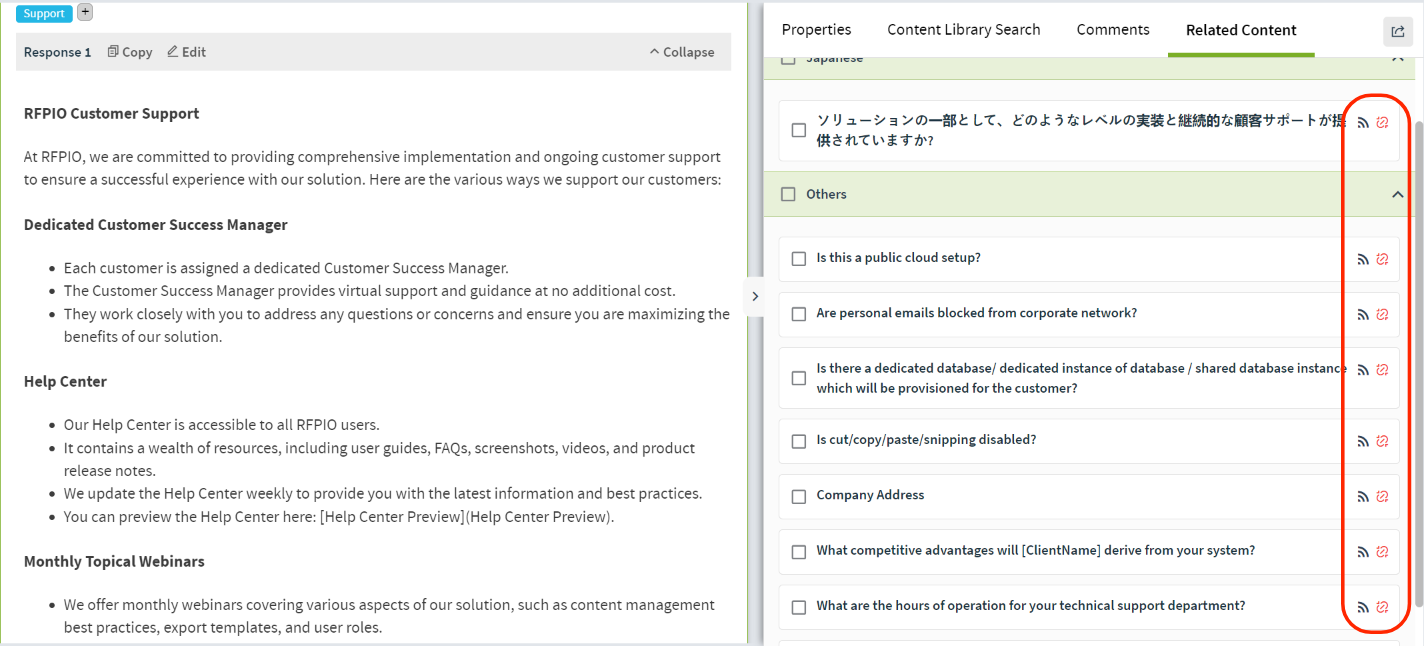This screenshot has height=646, width=1424.
Task: Check 'Is cut/copy/paste/snipping disabled?' checkbox
Action: tap(799, 441)
